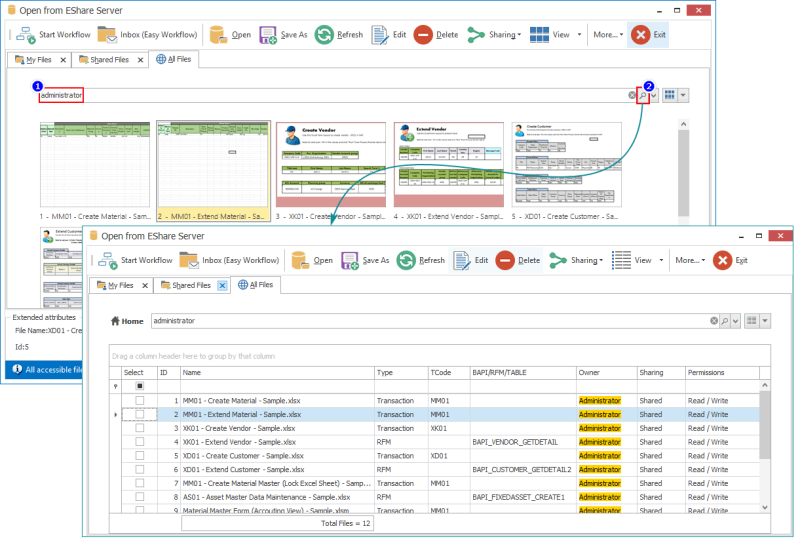This screenshot has width=800, height=541.
Task: Select the My Files tab in the back window
Action: click(x=38, y=60)
